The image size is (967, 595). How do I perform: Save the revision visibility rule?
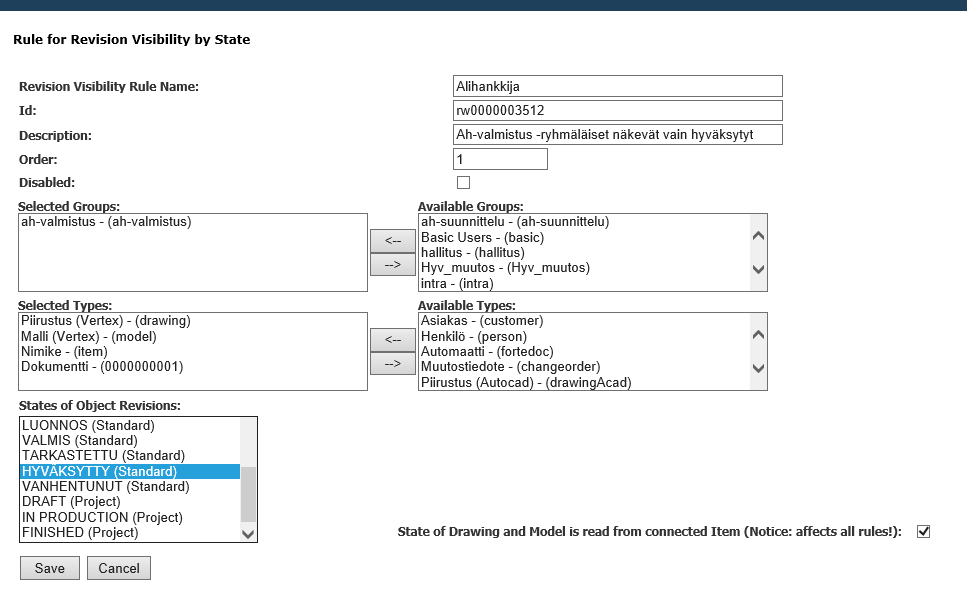(x=50, y=568)
